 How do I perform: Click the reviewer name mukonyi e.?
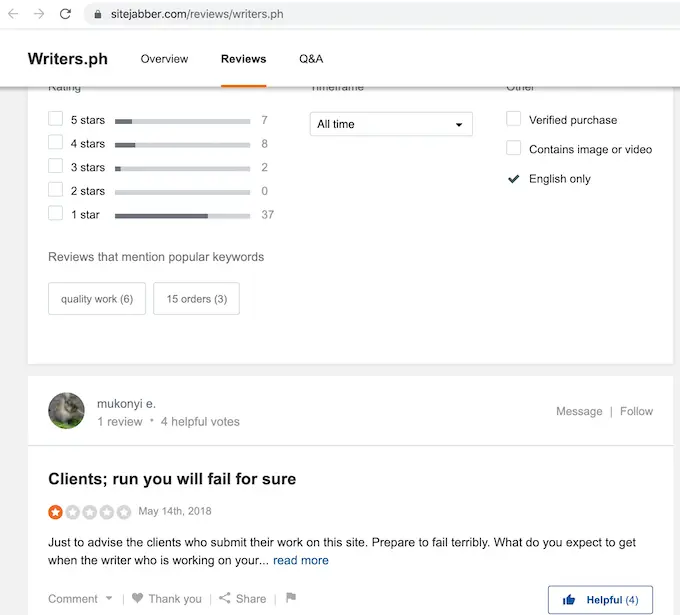point(126,404)
